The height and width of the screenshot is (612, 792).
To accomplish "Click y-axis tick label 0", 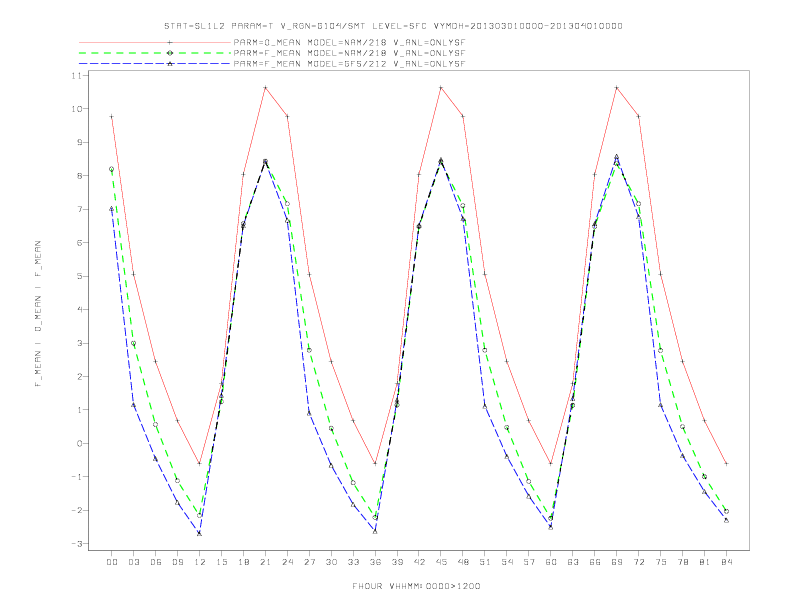I will [79, 443].
